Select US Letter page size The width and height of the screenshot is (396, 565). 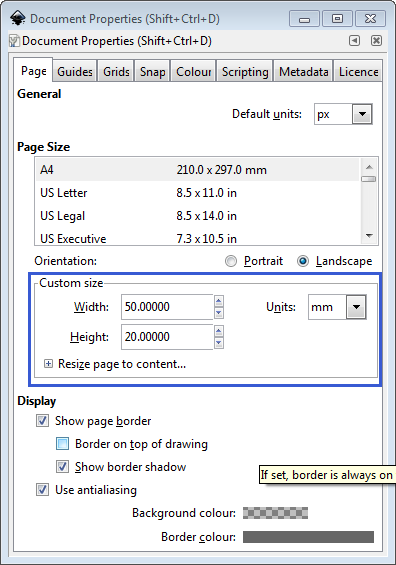[x=198, y=193]
